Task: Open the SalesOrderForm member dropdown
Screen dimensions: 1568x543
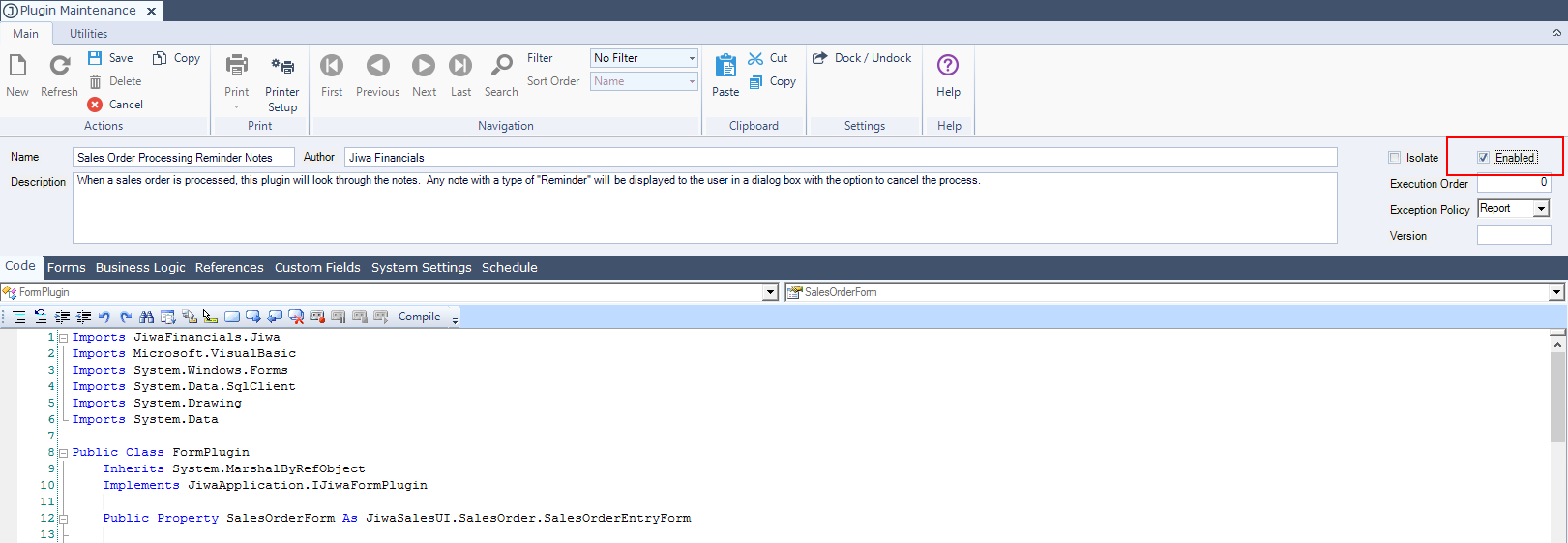Action: point(1556,292)
